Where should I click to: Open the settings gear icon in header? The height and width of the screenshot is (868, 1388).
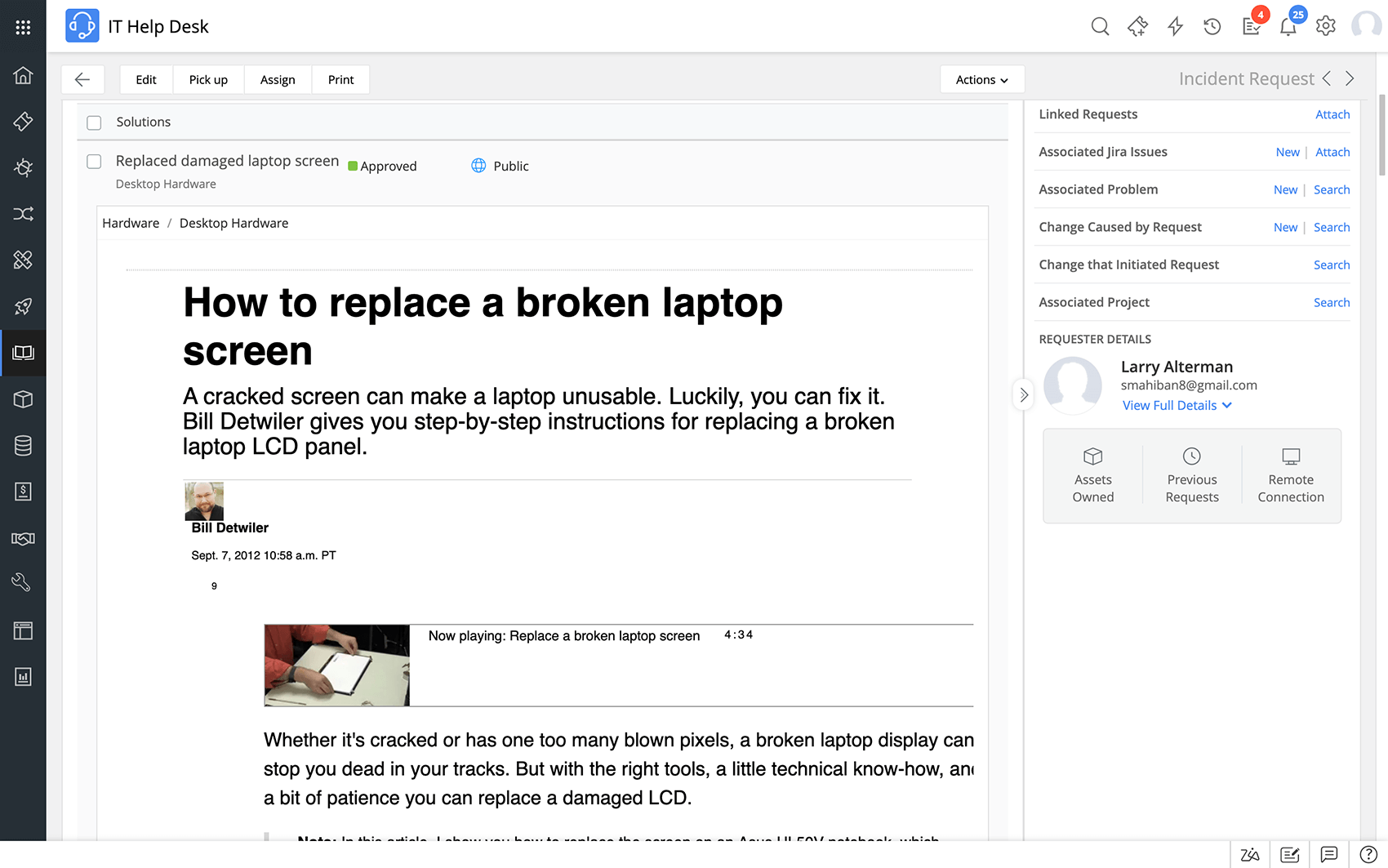tap(1325, 27)
